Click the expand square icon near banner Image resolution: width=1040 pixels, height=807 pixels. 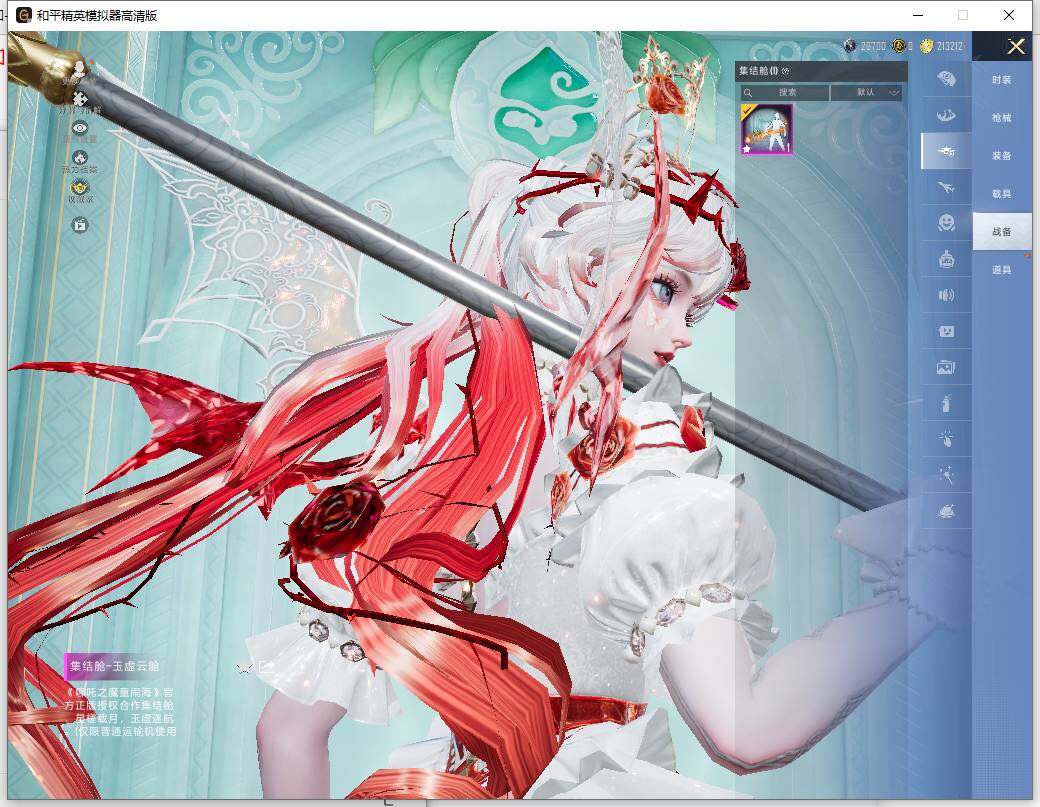[x=265, y=666]
